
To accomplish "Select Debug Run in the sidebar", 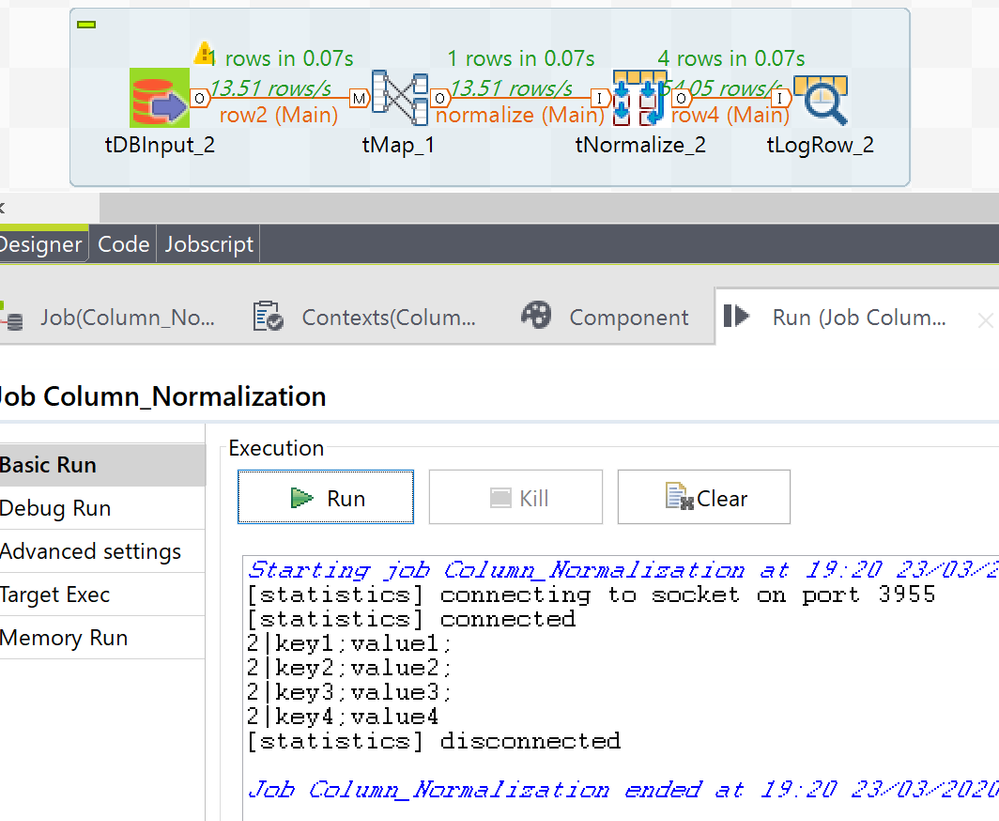I will click(56, 508).
